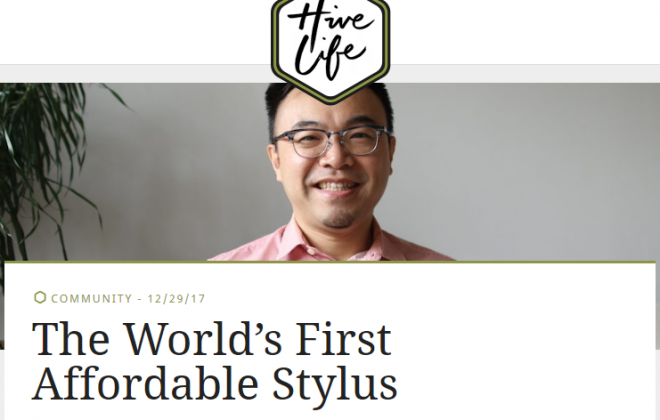Image resolution: width=660 pixels, height=420 pixels.
Task: Click the word "Hive" in the logo
Action: coord(330,19)
